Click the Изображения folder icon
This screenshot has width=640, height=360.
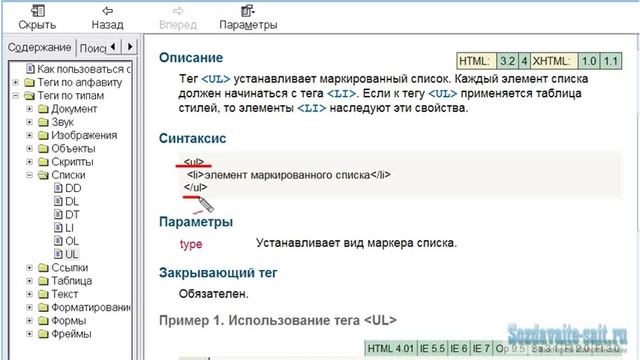coord(43,136)
